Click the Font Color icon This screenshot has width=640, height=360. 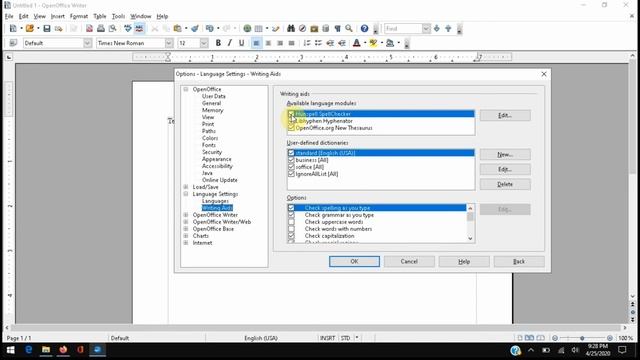pyautogui.click(x=357, y=43)
